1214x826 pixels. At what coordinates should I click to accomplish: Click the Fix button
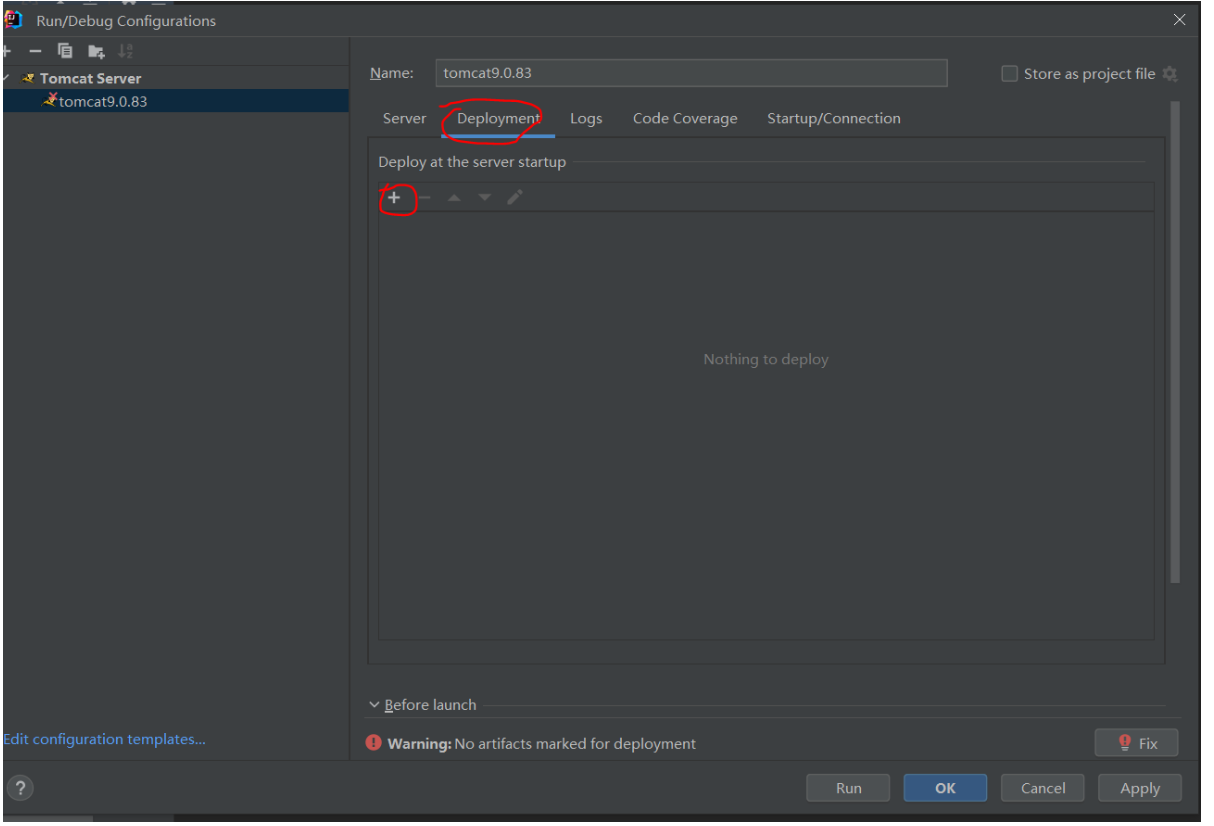(1137, 743)
